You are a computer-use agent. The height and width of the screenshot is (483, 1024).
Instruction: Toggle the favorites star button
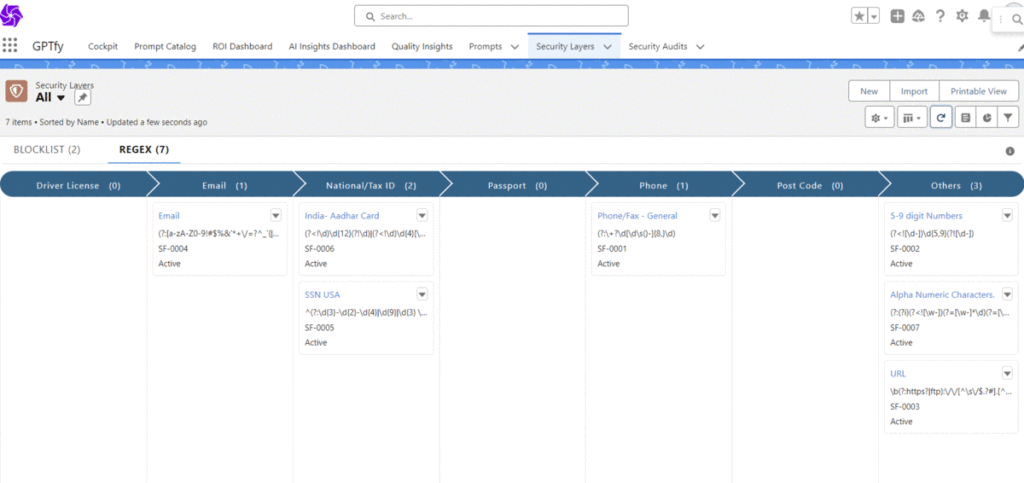click(859, 16)
